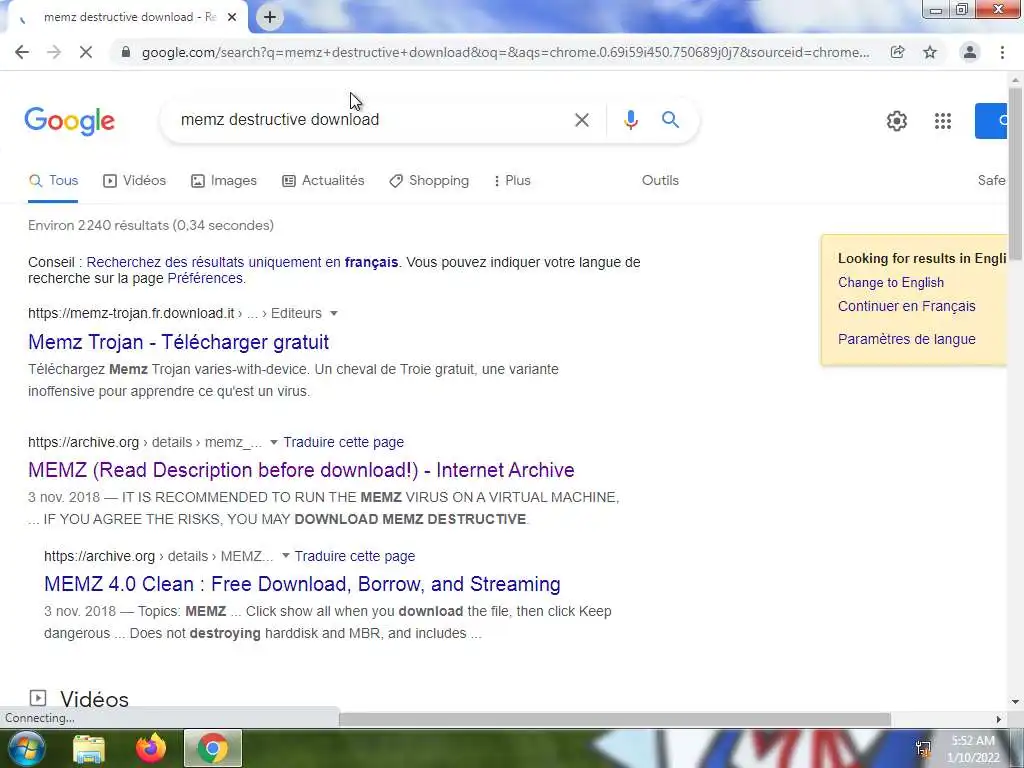Click the Safe Search label
This screenshot has height=768, width=1024.
pos(991,181)
